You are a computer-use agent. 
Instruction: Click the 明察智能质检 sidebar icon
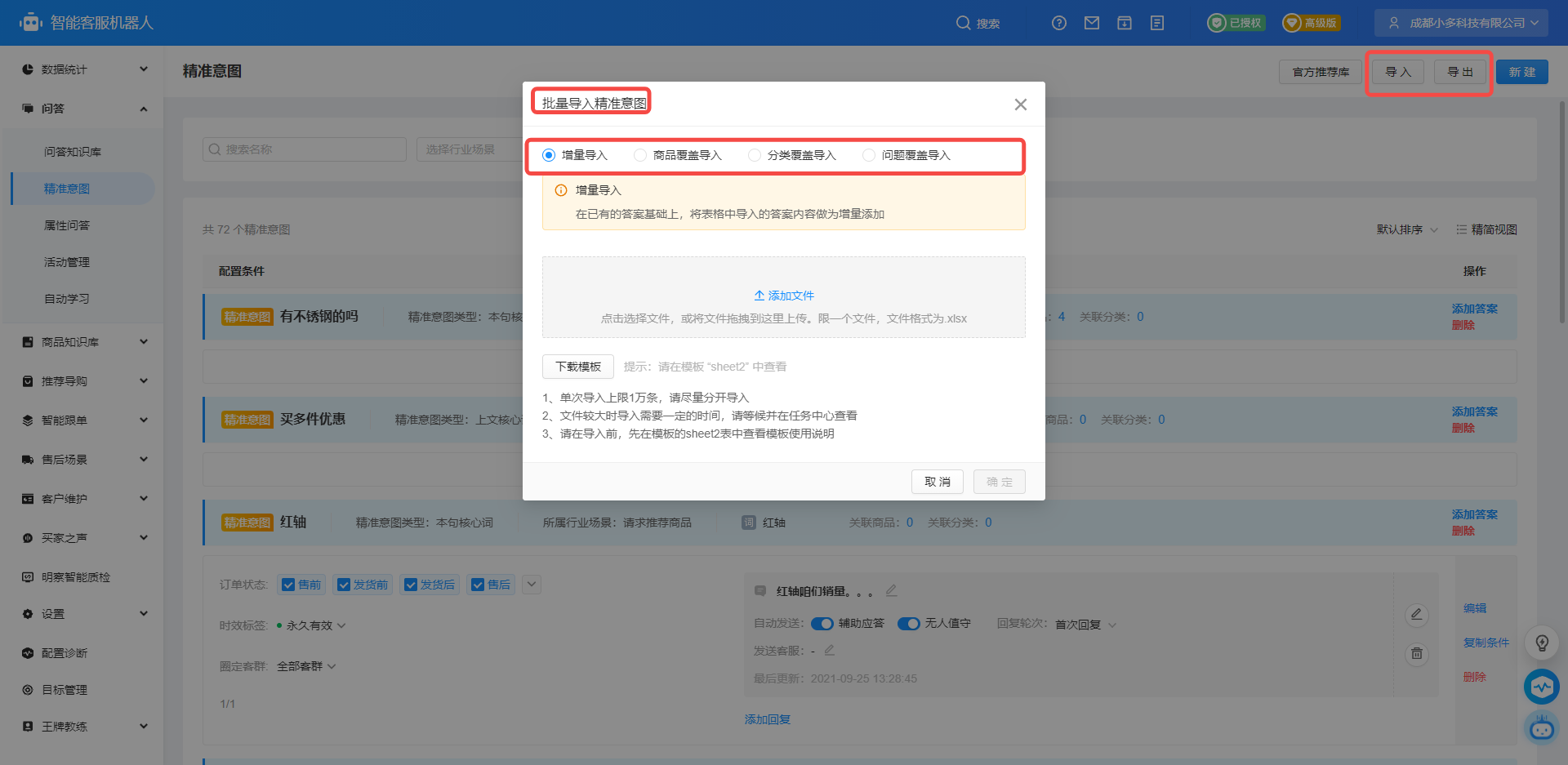pos(28,577)
